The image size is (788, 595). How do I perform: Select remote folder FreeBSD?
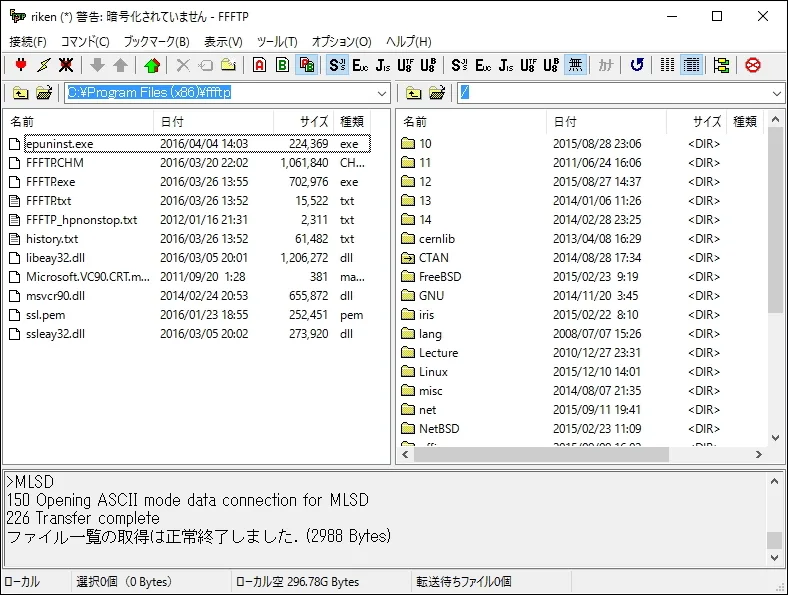tap(440, 277)
